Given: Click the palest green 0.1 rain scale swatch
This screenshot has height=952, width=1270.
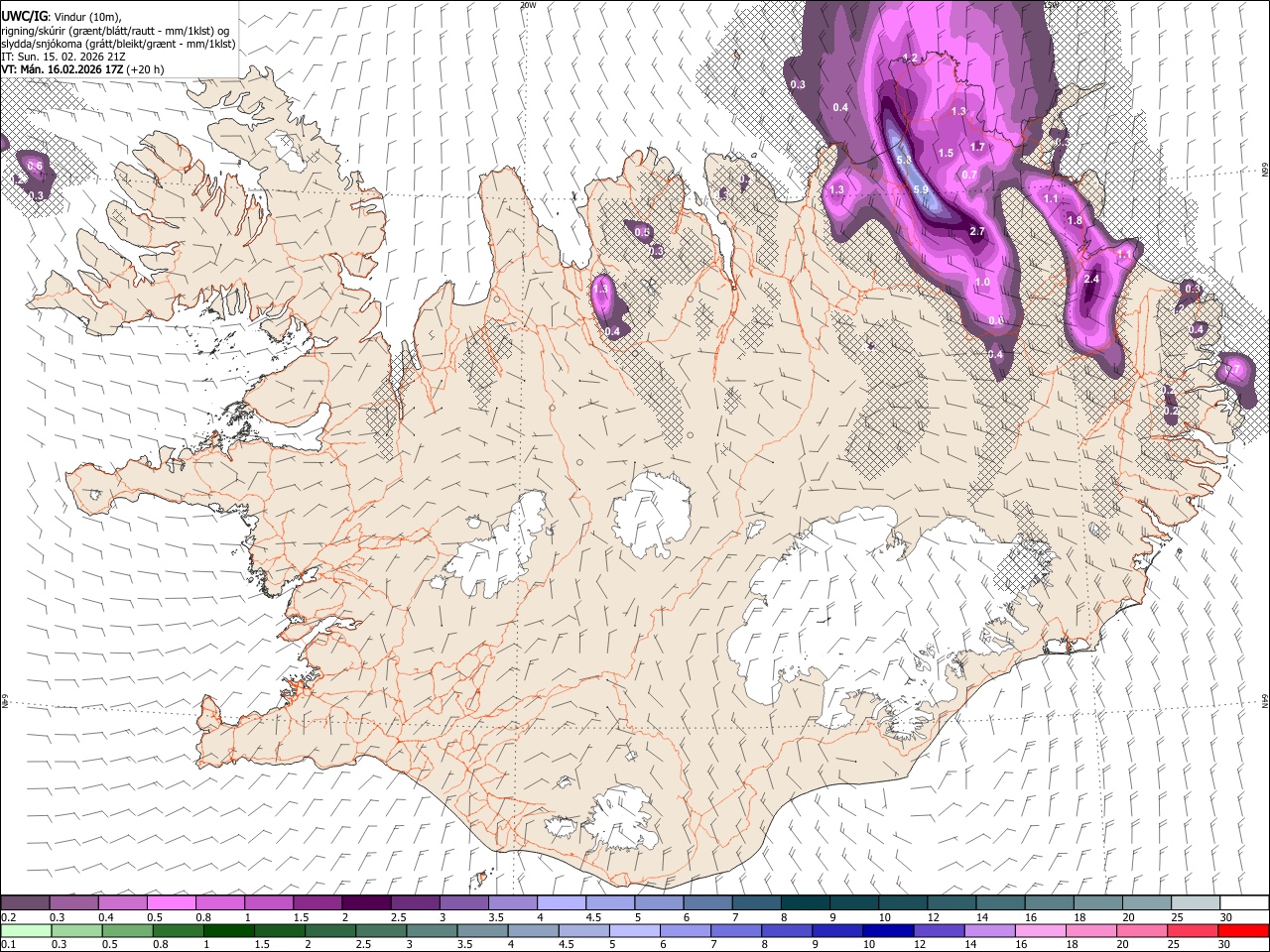Looking at the screenshot, I should coord(27,930).
